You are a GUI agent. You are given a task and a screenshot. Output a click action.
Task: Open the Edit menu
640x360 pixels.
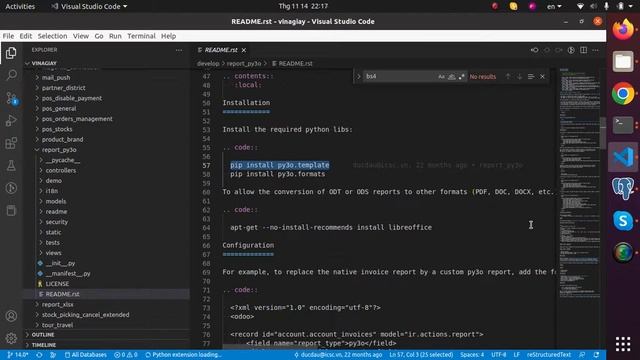tap(26, 36)
